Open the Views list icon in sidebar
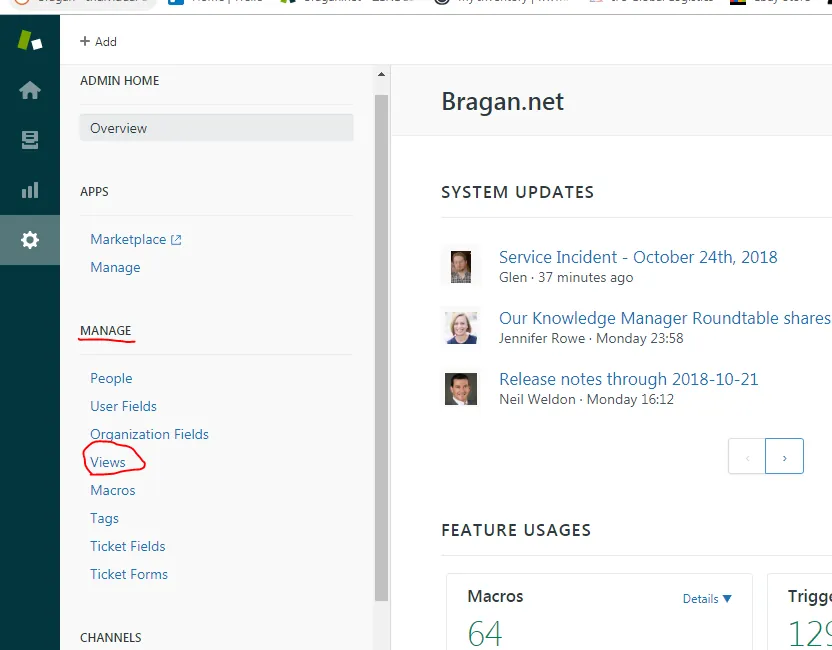Viewport: 832px width, 650px height. point(30,140)
